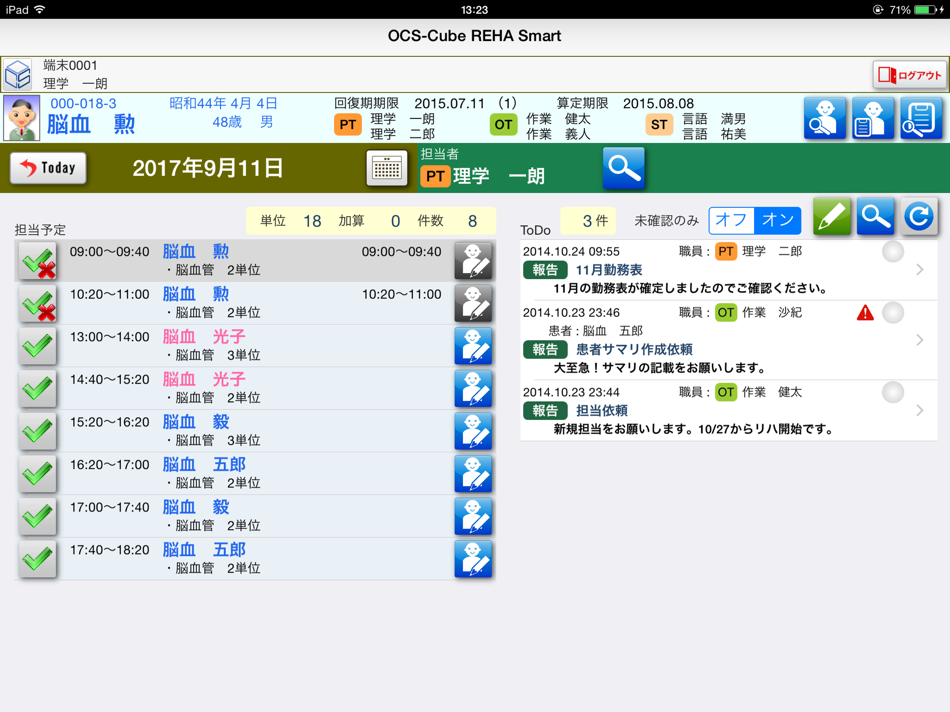
Task: Tap the Today button to return to today
Action: point(47,168)
